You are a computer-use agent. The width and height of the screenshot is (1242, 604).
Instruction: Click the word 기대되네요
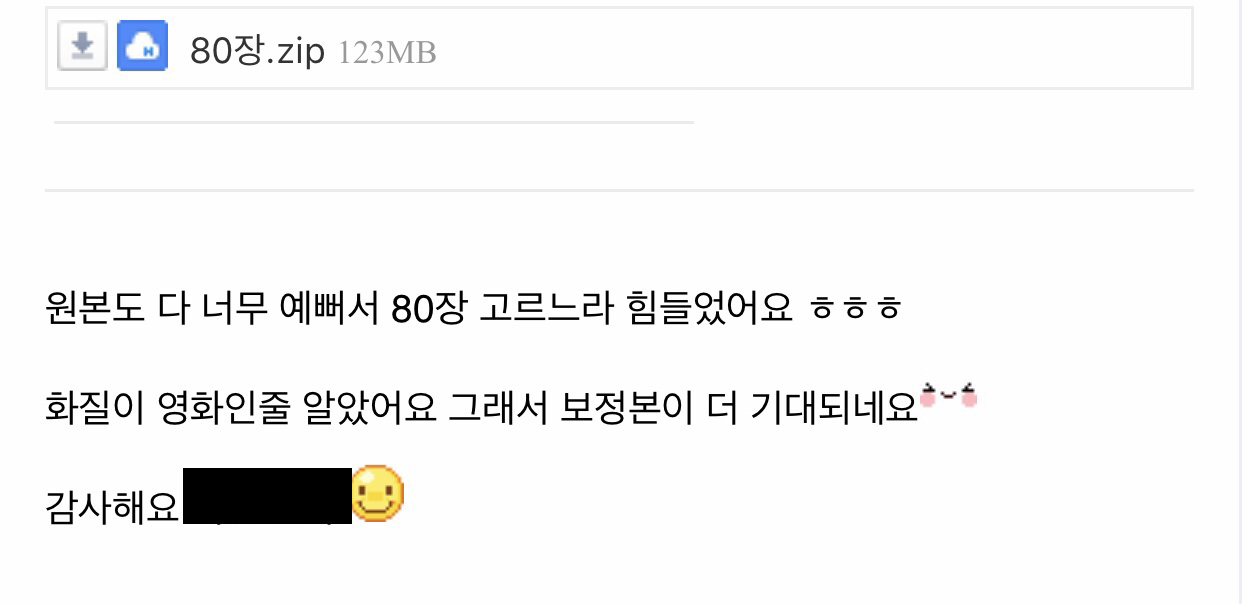pos(835,408)
